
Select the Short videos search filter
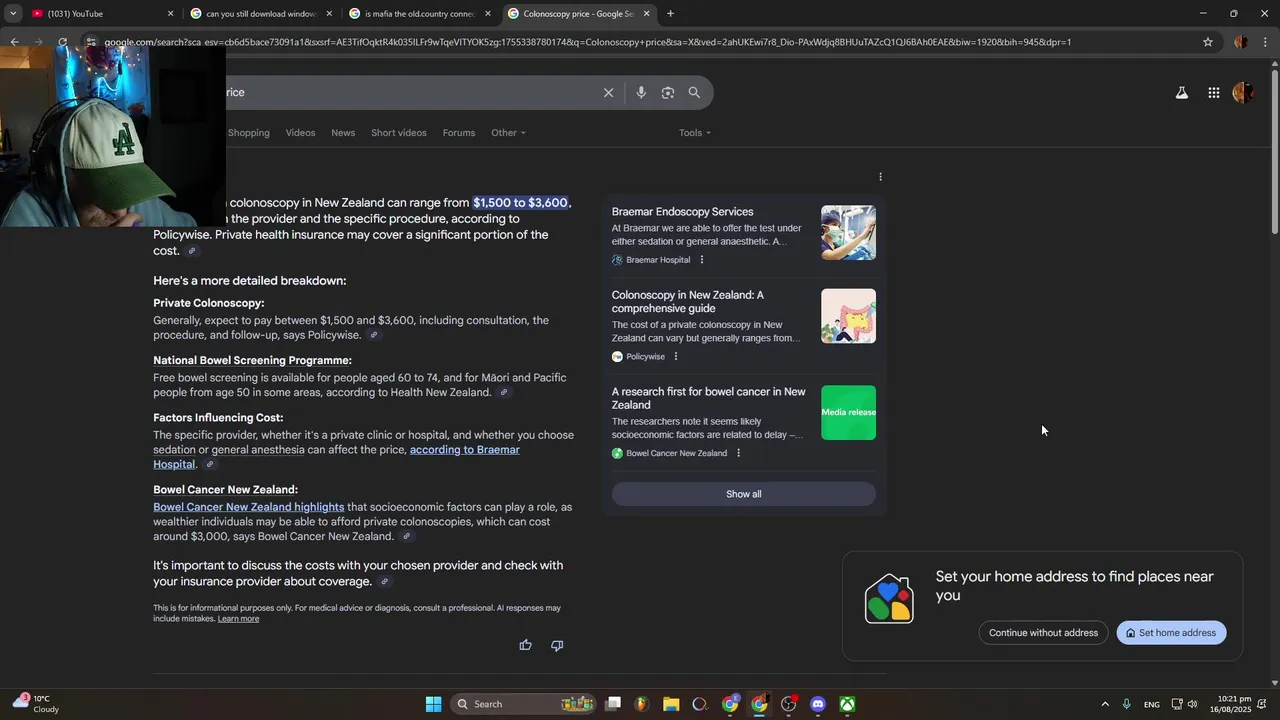[399, 133]
